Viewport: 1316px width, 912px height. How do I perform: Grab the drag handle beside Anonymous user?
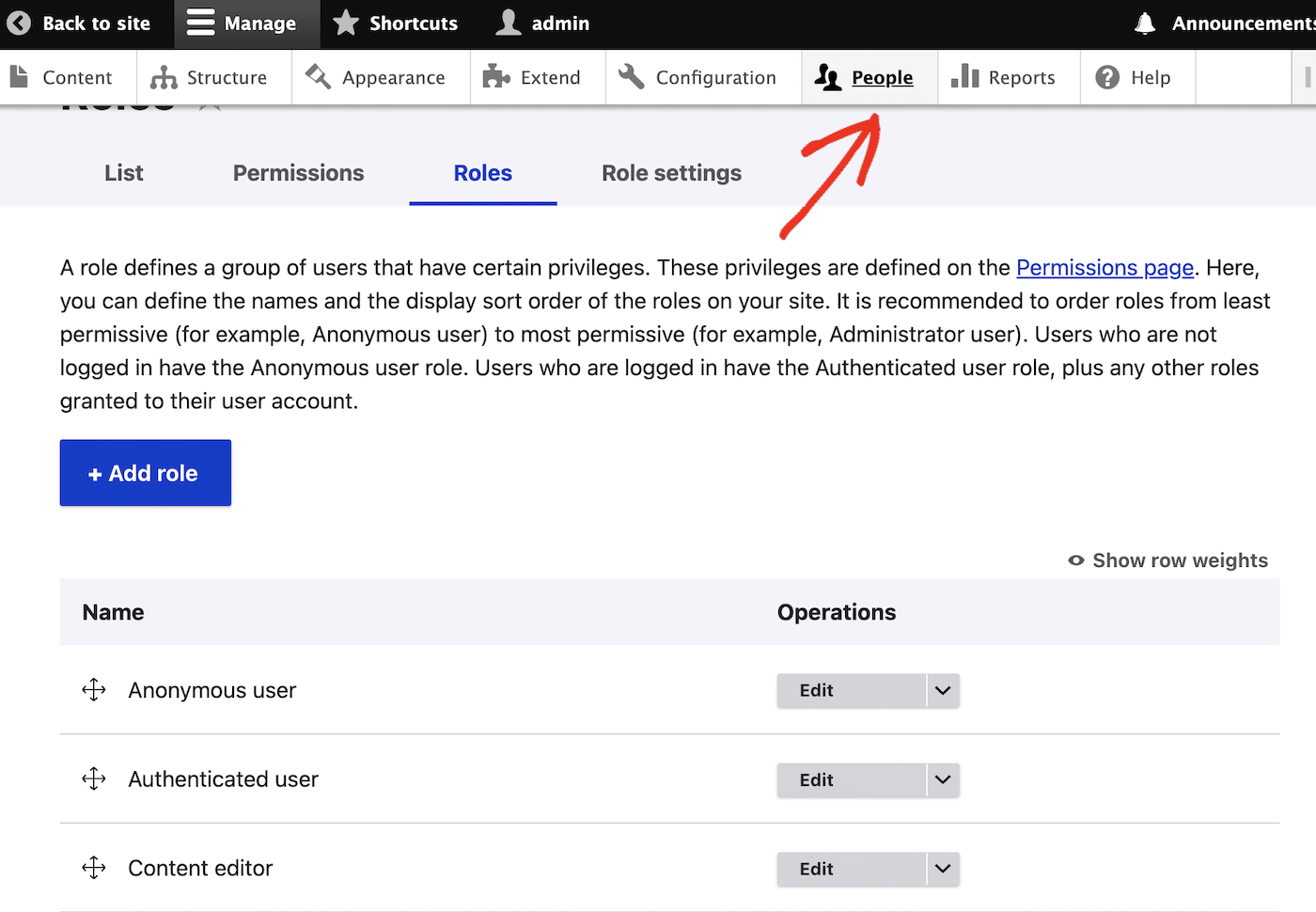[x=93, y=689]
